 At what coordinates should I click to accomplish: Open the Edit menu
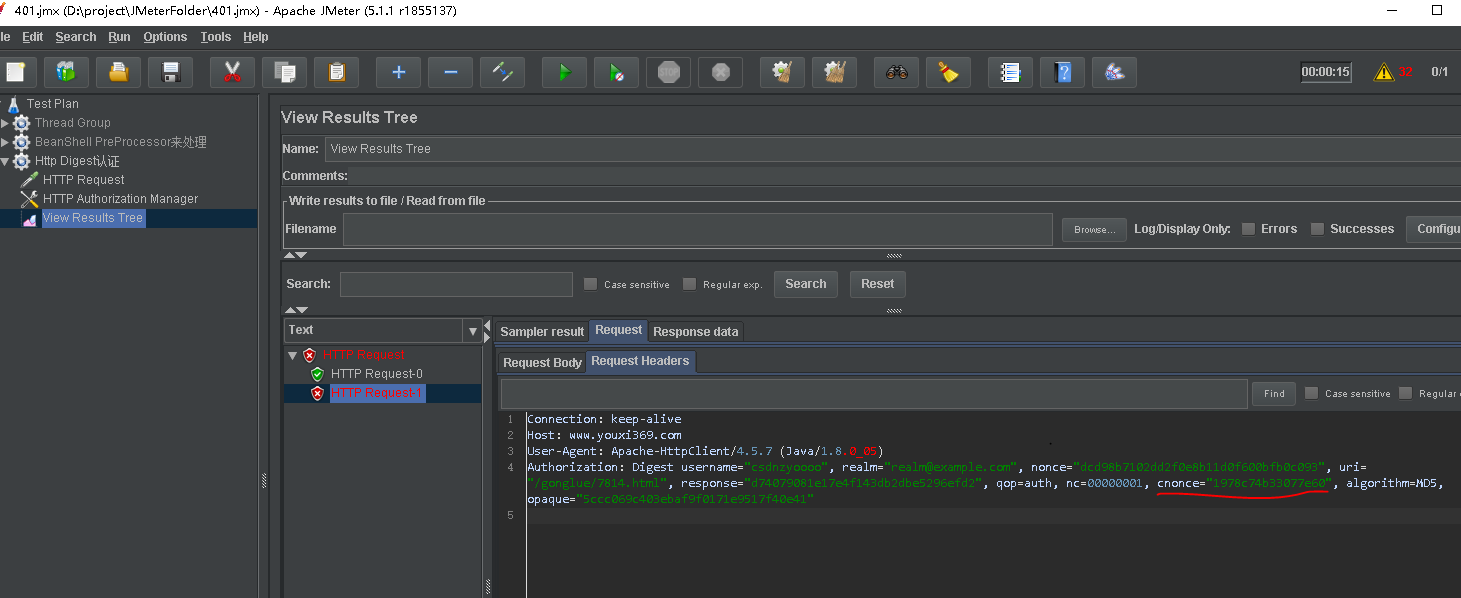33,37
